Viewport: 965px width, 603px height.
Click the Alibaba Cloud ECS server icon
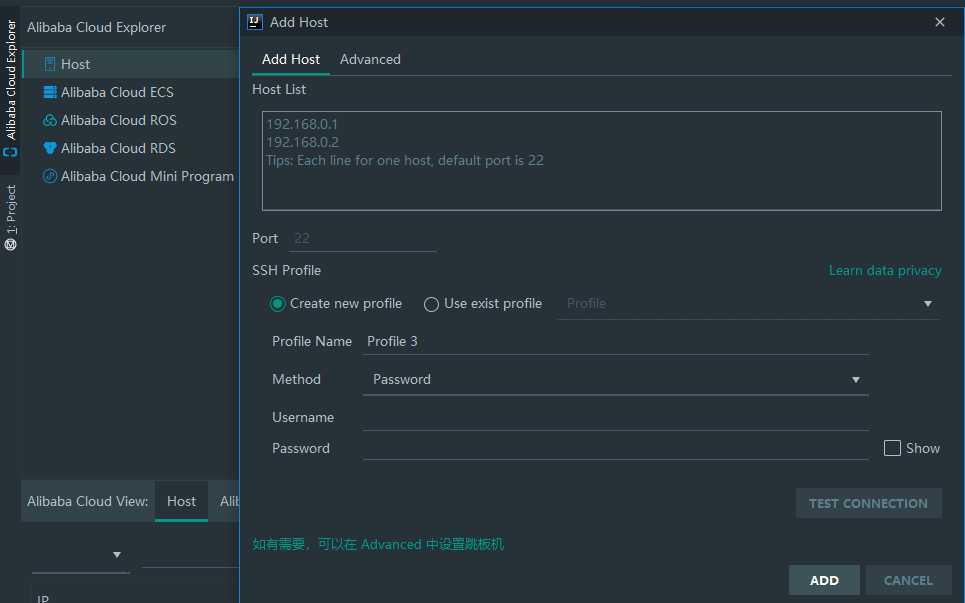tap(50, 92)
